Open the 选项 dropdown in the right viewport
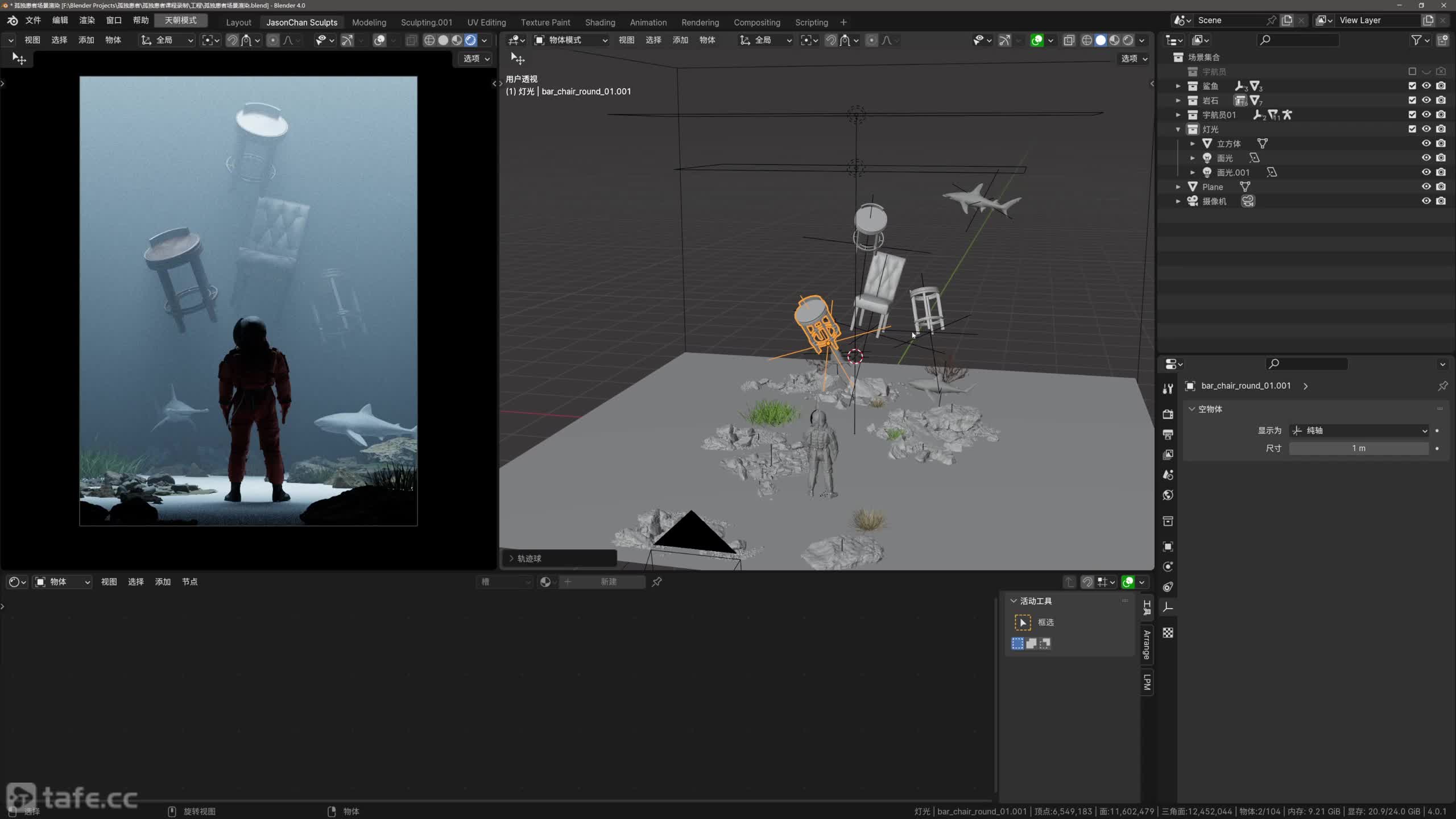 (1134, 59)
